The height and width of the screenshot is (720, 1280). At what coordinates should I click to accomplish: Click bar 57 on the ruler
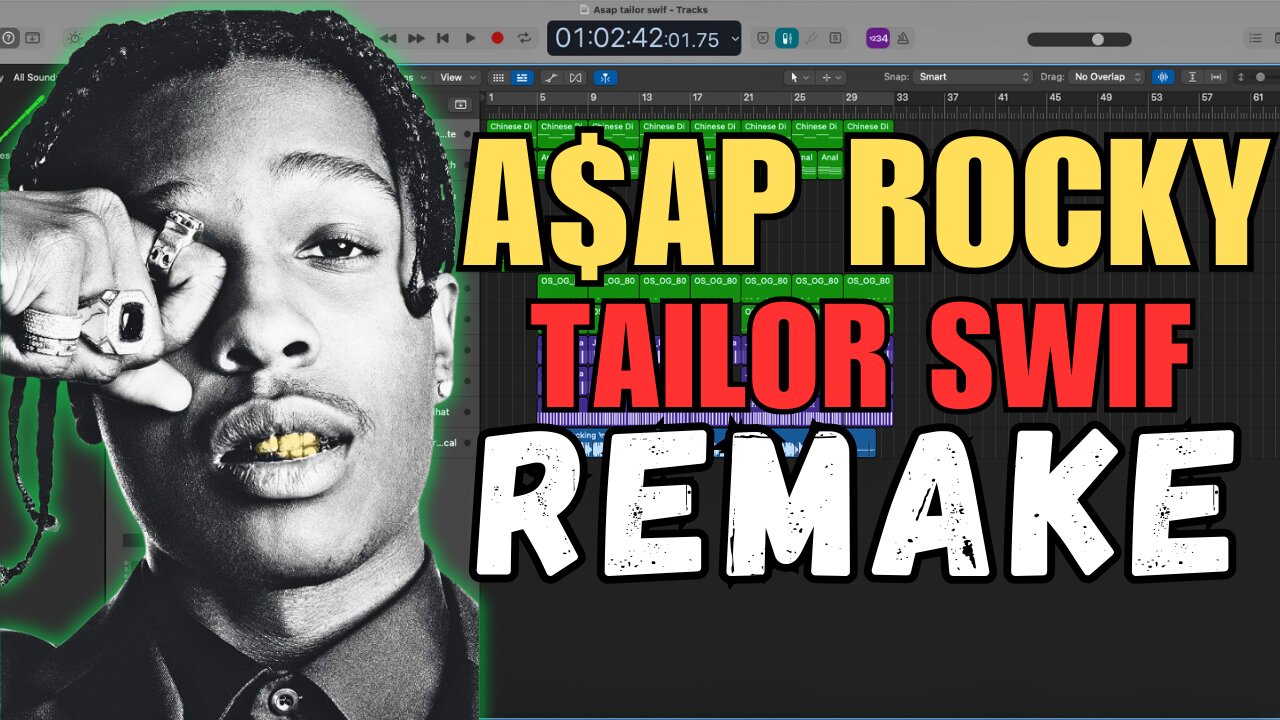(1207, 98)
